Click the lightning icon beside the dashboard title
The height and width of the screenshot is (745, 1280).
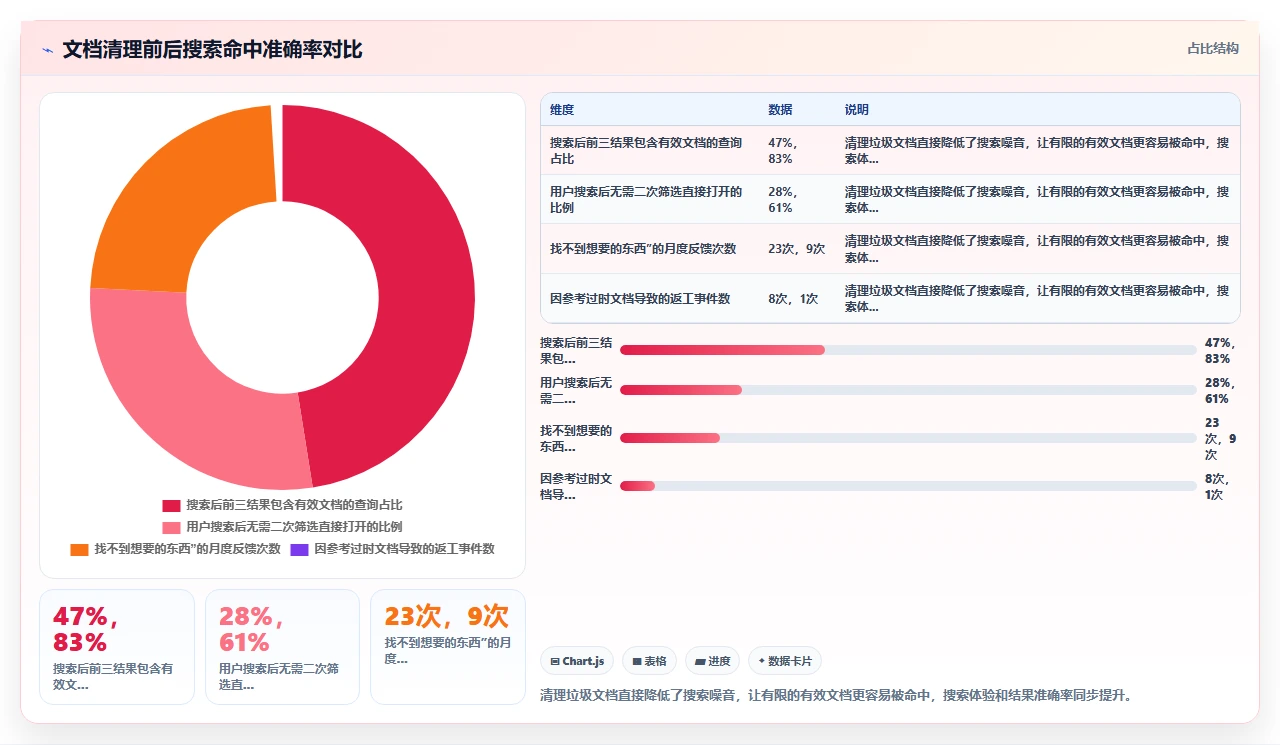(x=47, y=50)
